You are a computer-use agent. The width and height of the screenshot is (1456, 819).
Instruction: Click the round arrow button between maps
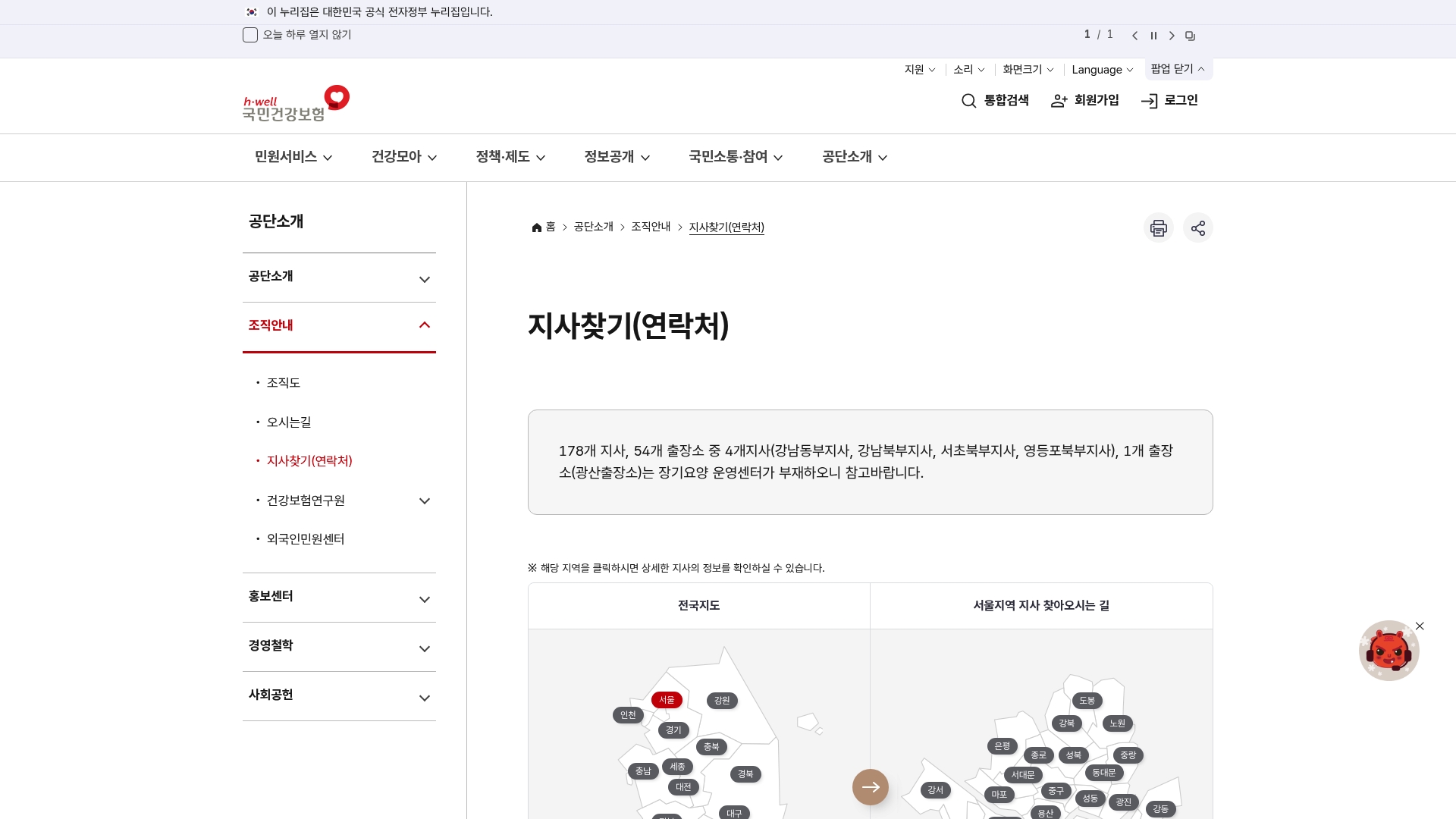[870, 787]
